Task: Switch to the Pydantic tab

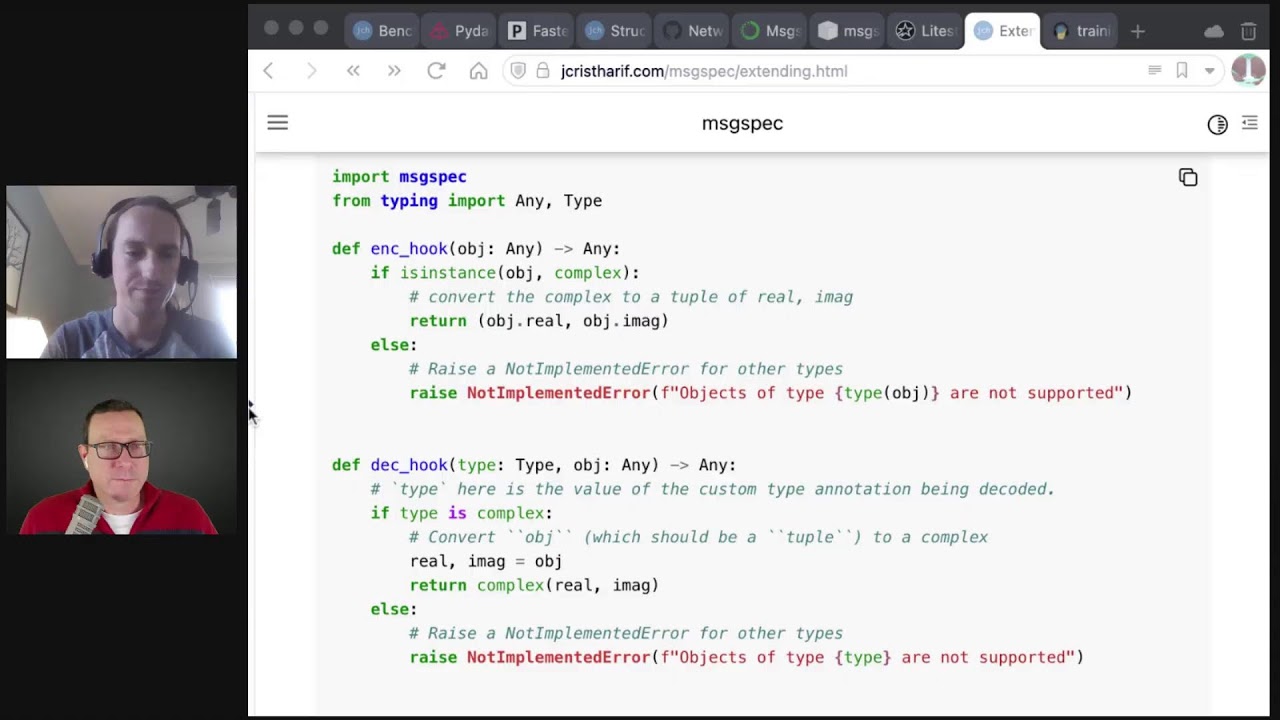Action: [459, 31]
